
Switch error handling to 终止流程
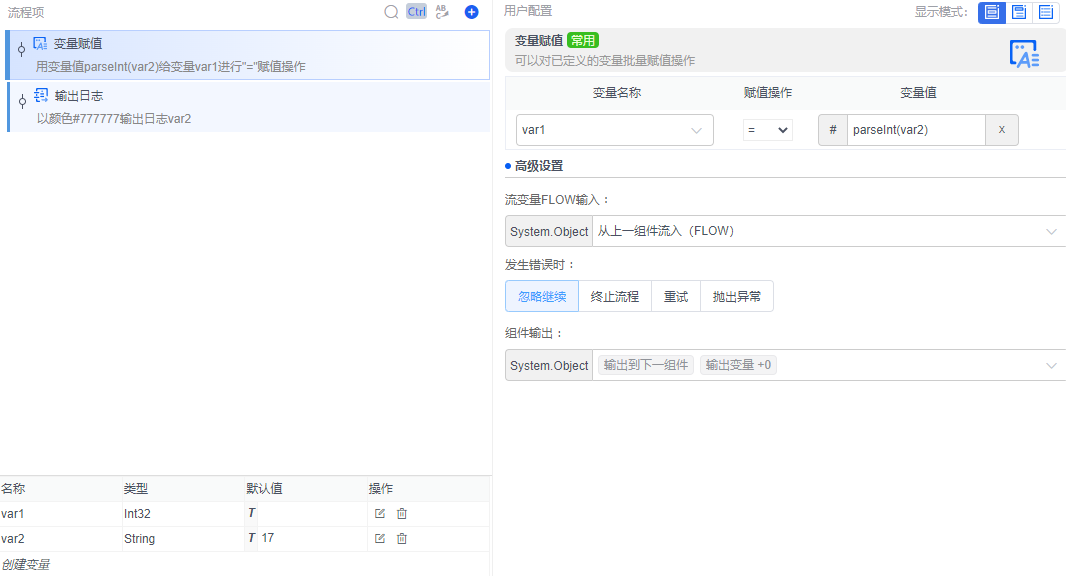[614, 296]
